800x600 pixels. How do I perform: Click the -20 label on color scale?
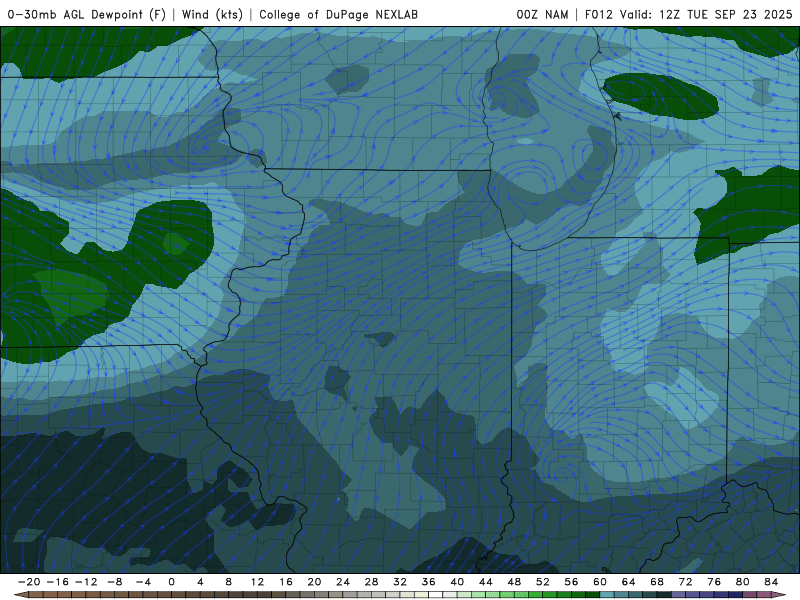coord(29,582)
